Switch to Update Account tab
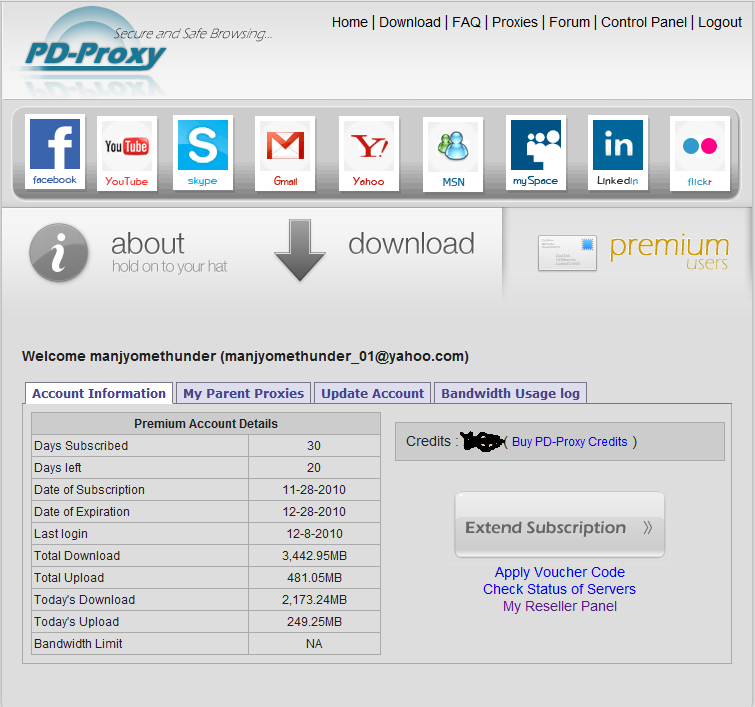The height and width of the screenshot is (707, 755). pos(372,393)
